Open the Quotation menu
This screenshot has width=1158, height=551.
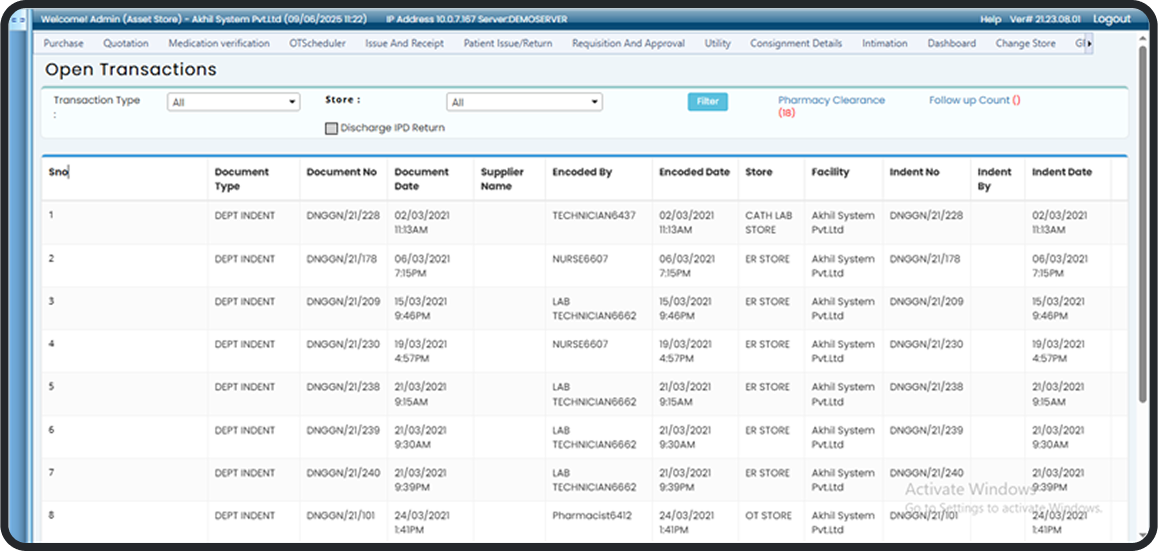pos(126,44)
